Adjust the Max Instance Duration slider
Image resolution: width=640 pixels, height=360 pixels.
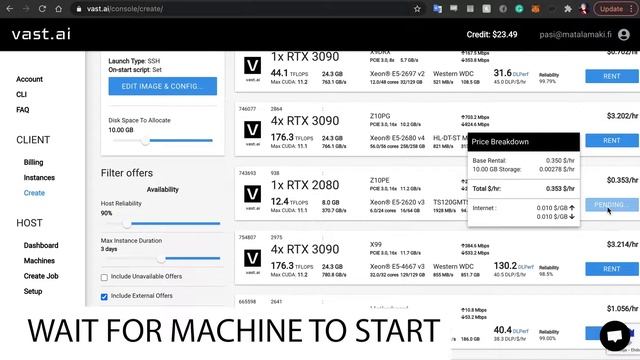[x=162, y=259]
